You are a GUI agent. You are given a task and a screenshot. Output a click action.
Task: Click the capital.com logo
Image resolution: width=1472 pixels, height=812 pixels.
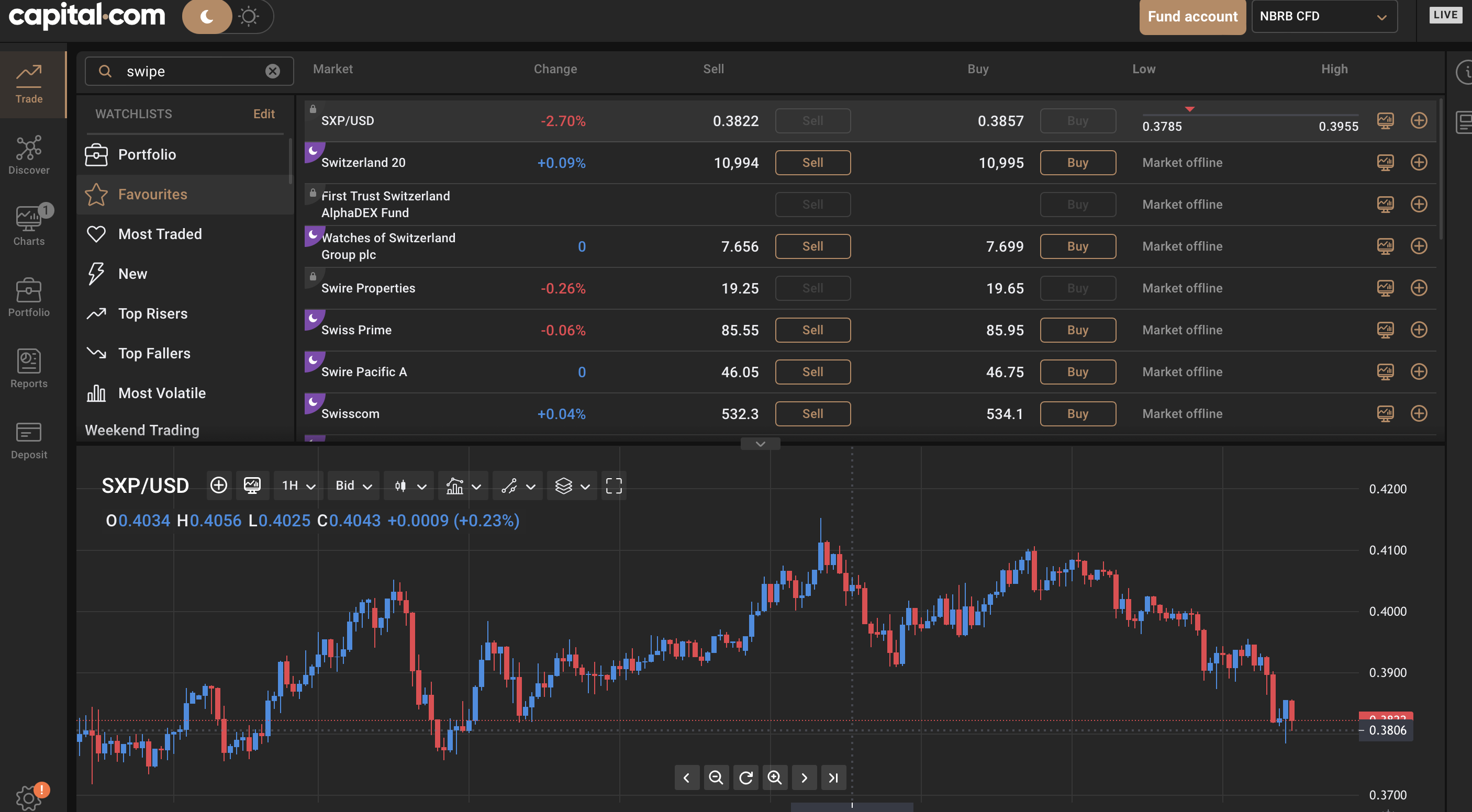click(87, 15)
